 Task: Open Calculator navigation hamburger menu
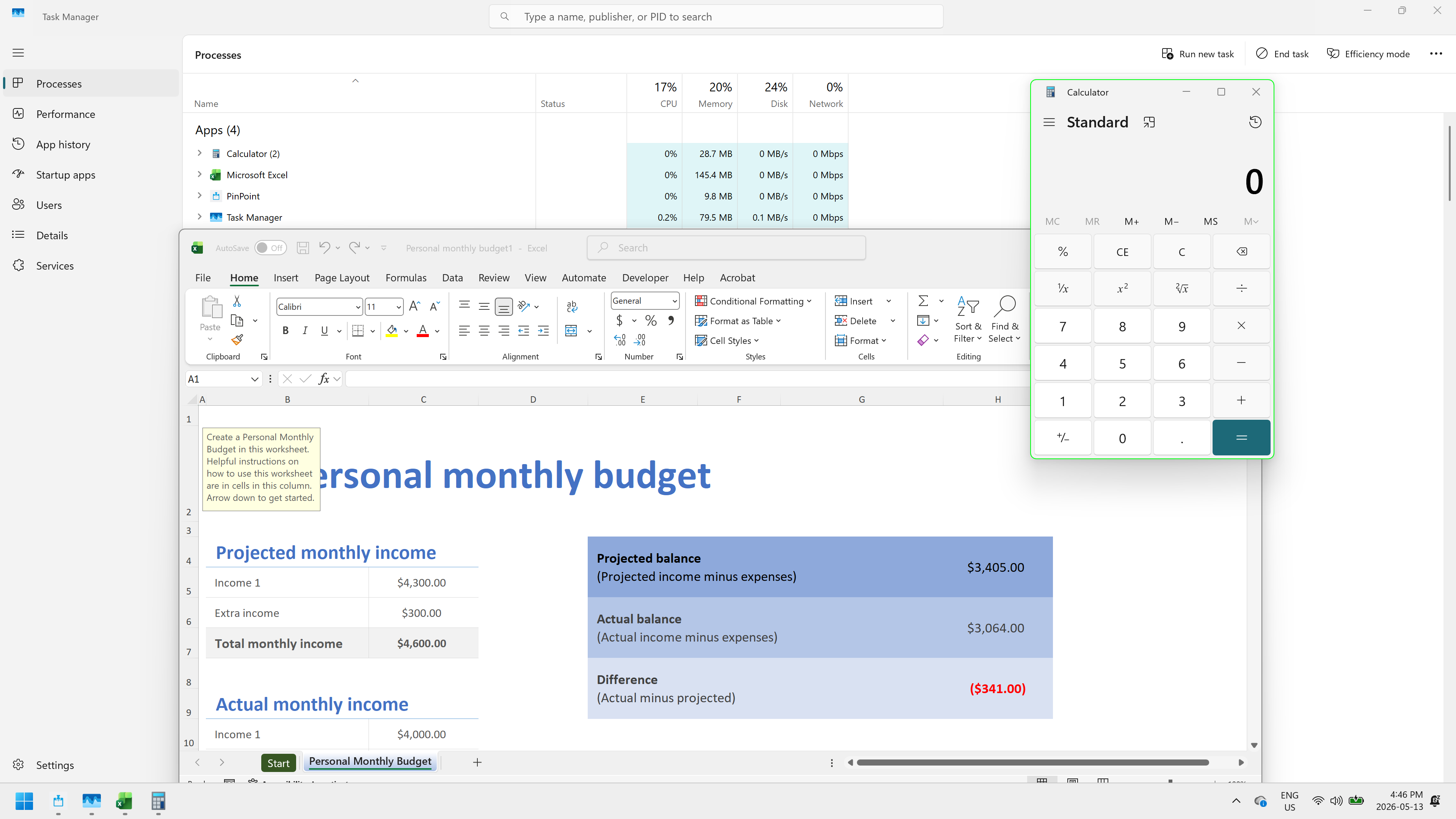[x=1049, y=122]
